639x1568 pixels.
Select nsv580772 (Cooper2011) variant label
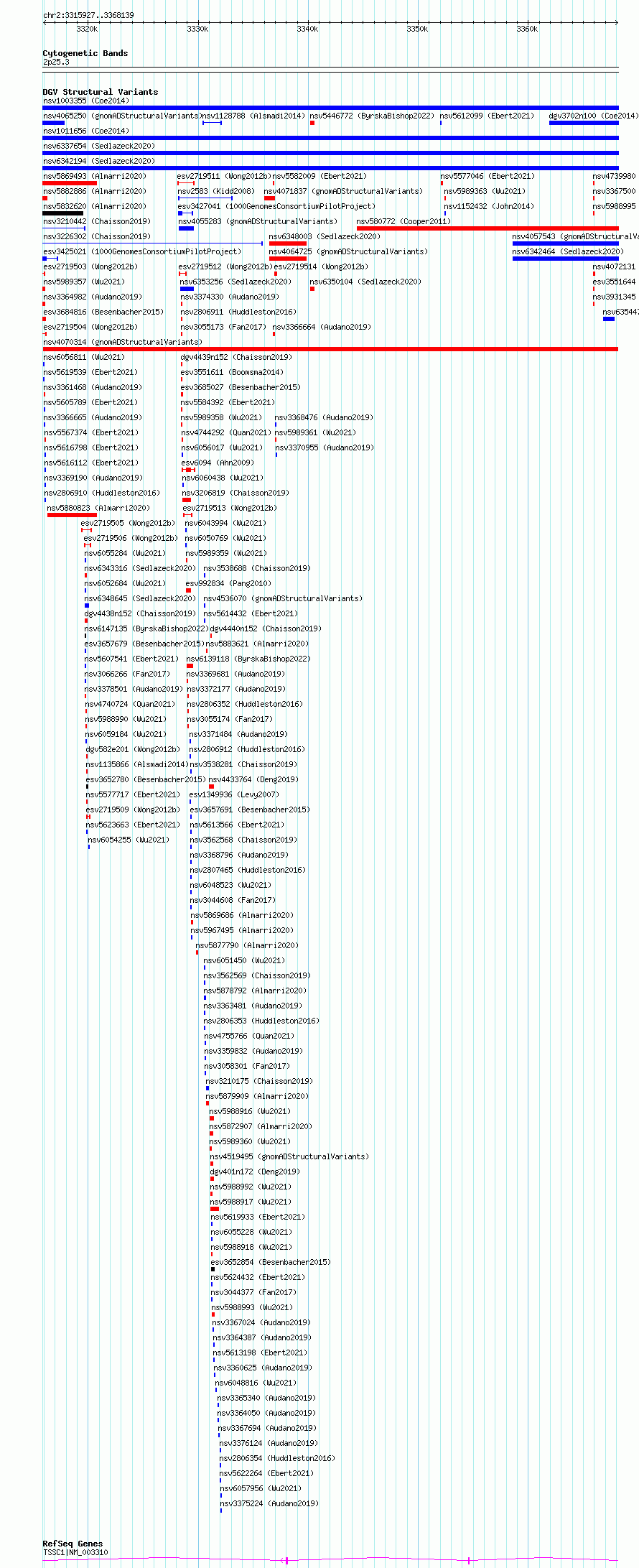pyautogui.click(x=404, y=221)
